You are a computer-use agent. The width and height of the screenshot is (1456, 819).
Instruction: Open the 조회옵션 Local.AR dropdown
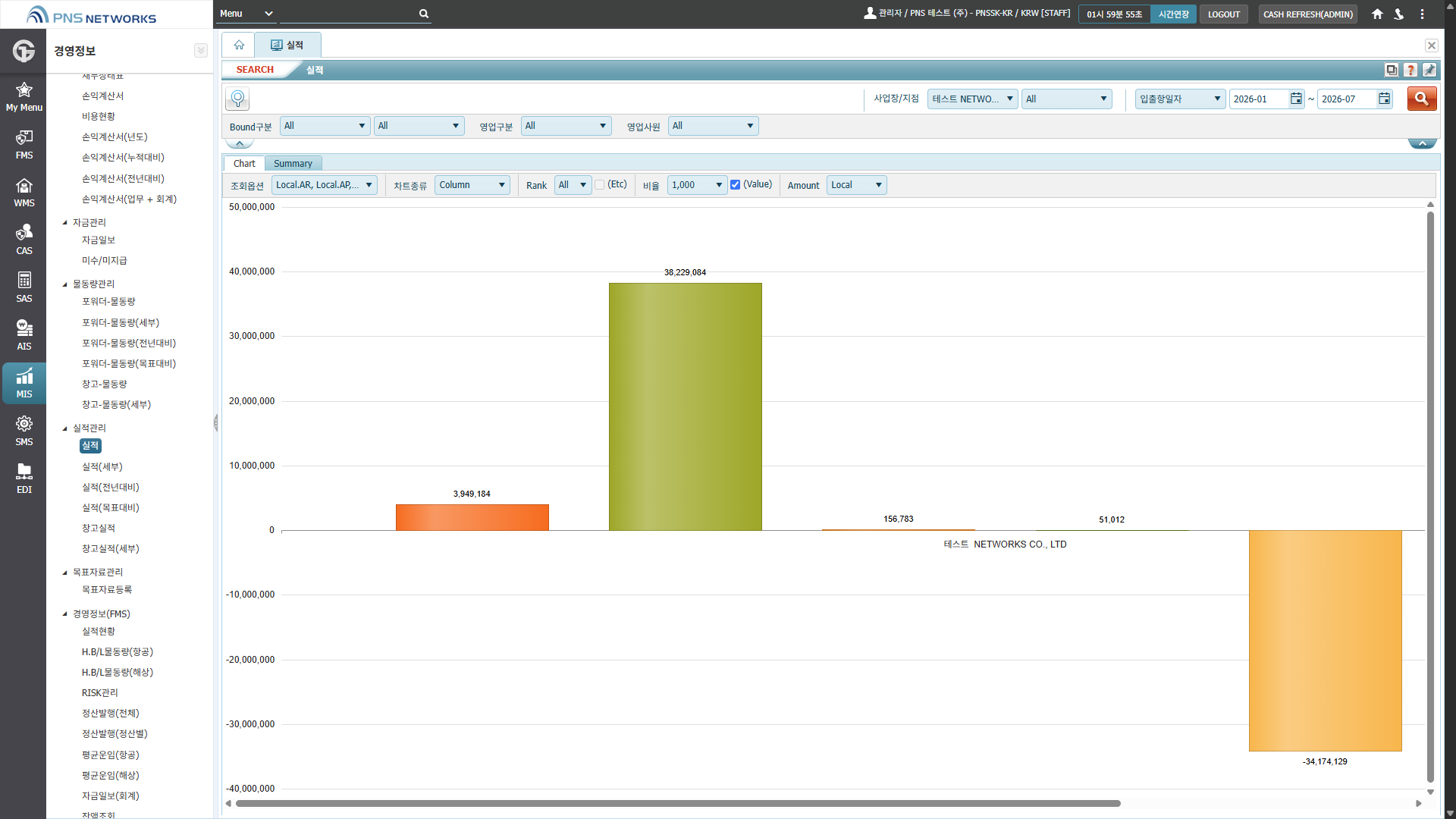pyautogui.click(x=325, y=185)
